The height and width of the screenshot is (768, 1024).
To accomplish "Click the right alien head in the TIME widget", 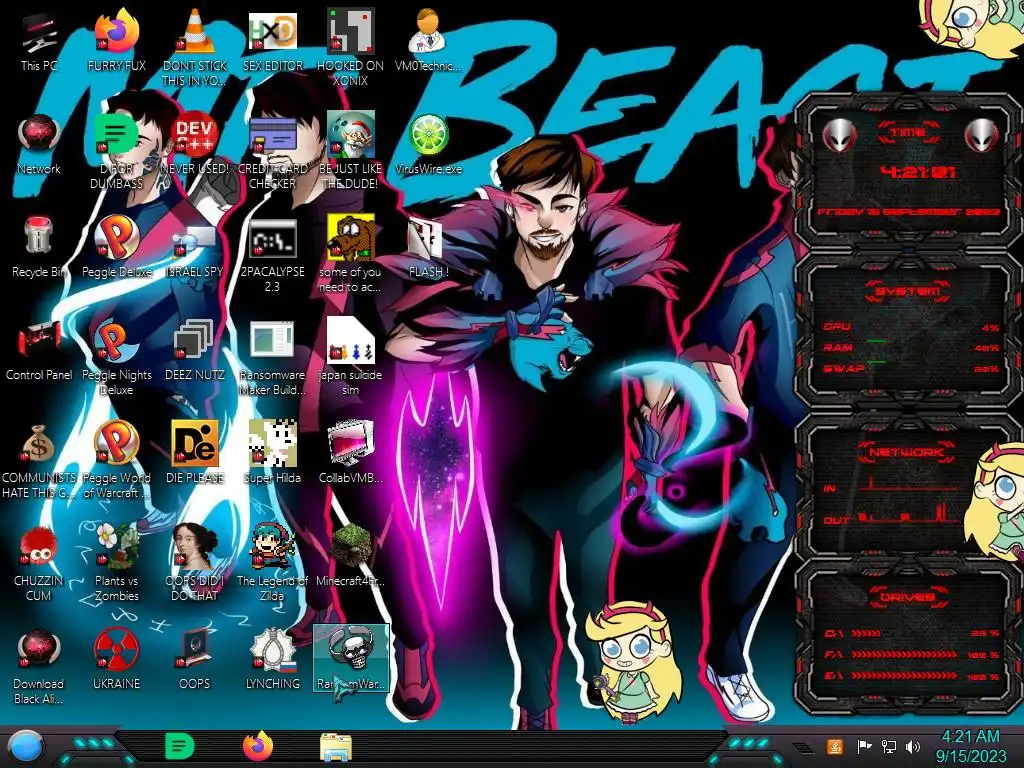I will click(x=981, y=135).
